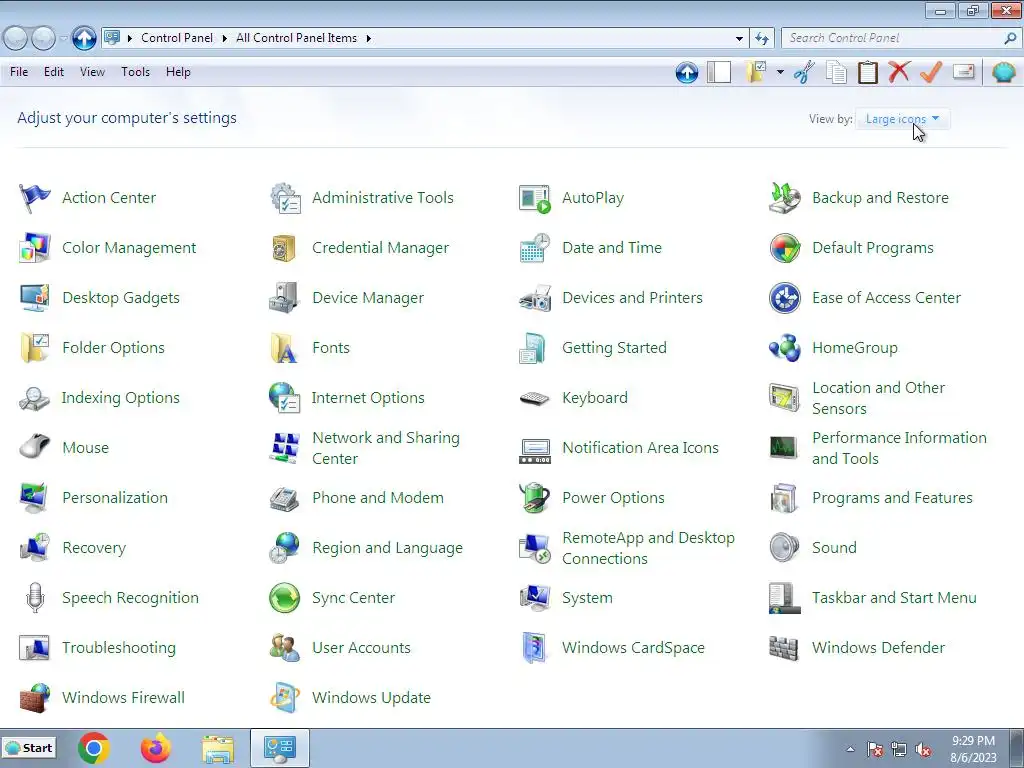1024x768 pixels.
Task: Open the Action Center flag icon
Action: tap(35, 198)
